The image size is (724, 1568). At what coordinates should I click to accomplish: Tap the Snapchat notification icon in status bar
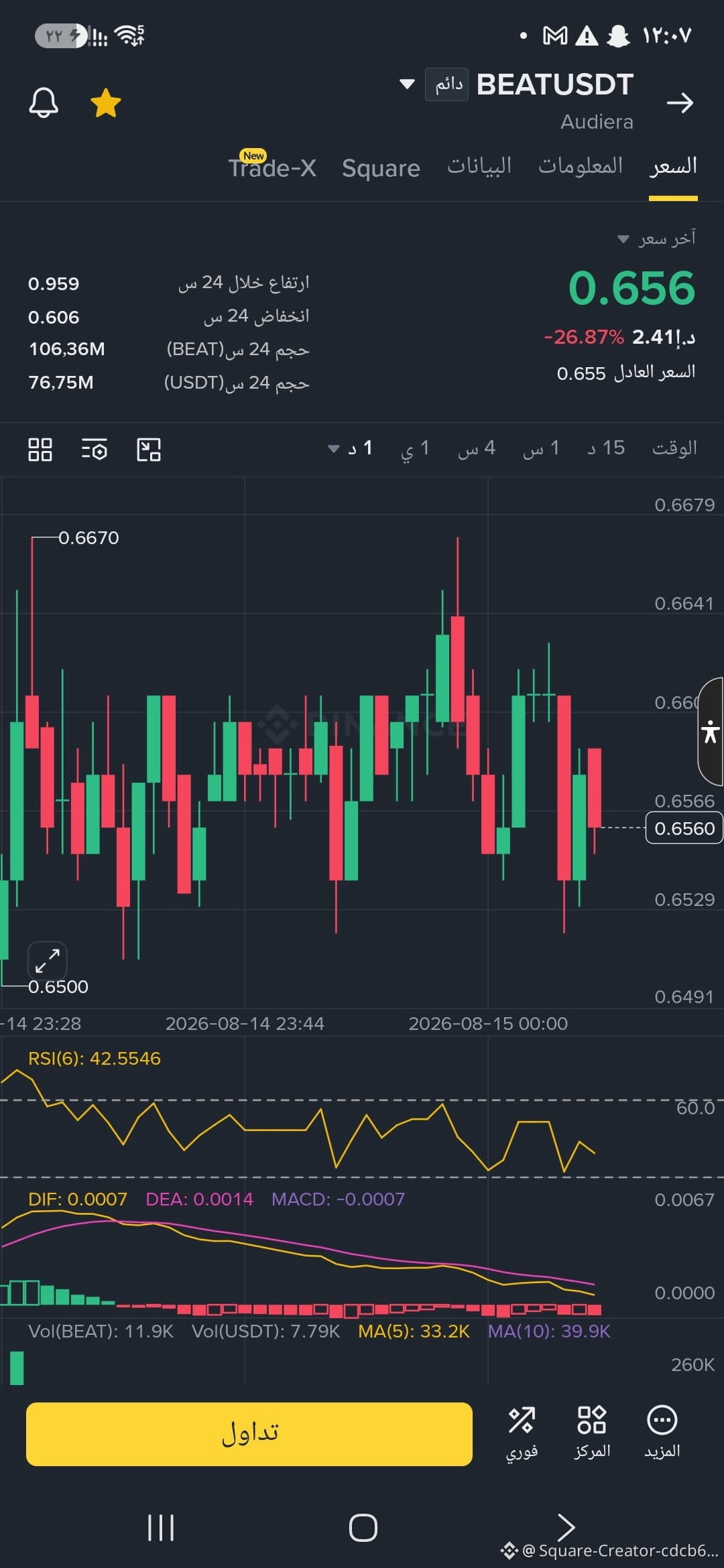pos(618,36)
